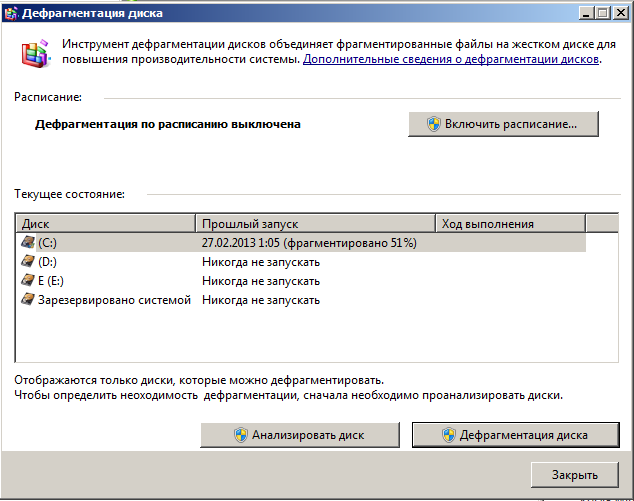Image resolution: width=634 pixels, height=501 pixels.
Task: Minimize the Дефрагментация диска window
Action: [586, 13]
